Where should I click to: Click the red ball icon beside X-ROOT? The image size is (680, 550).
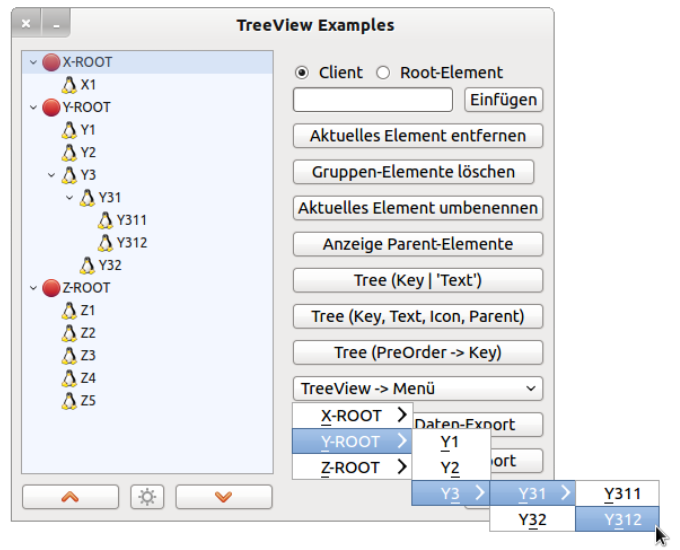coord(51,62)
